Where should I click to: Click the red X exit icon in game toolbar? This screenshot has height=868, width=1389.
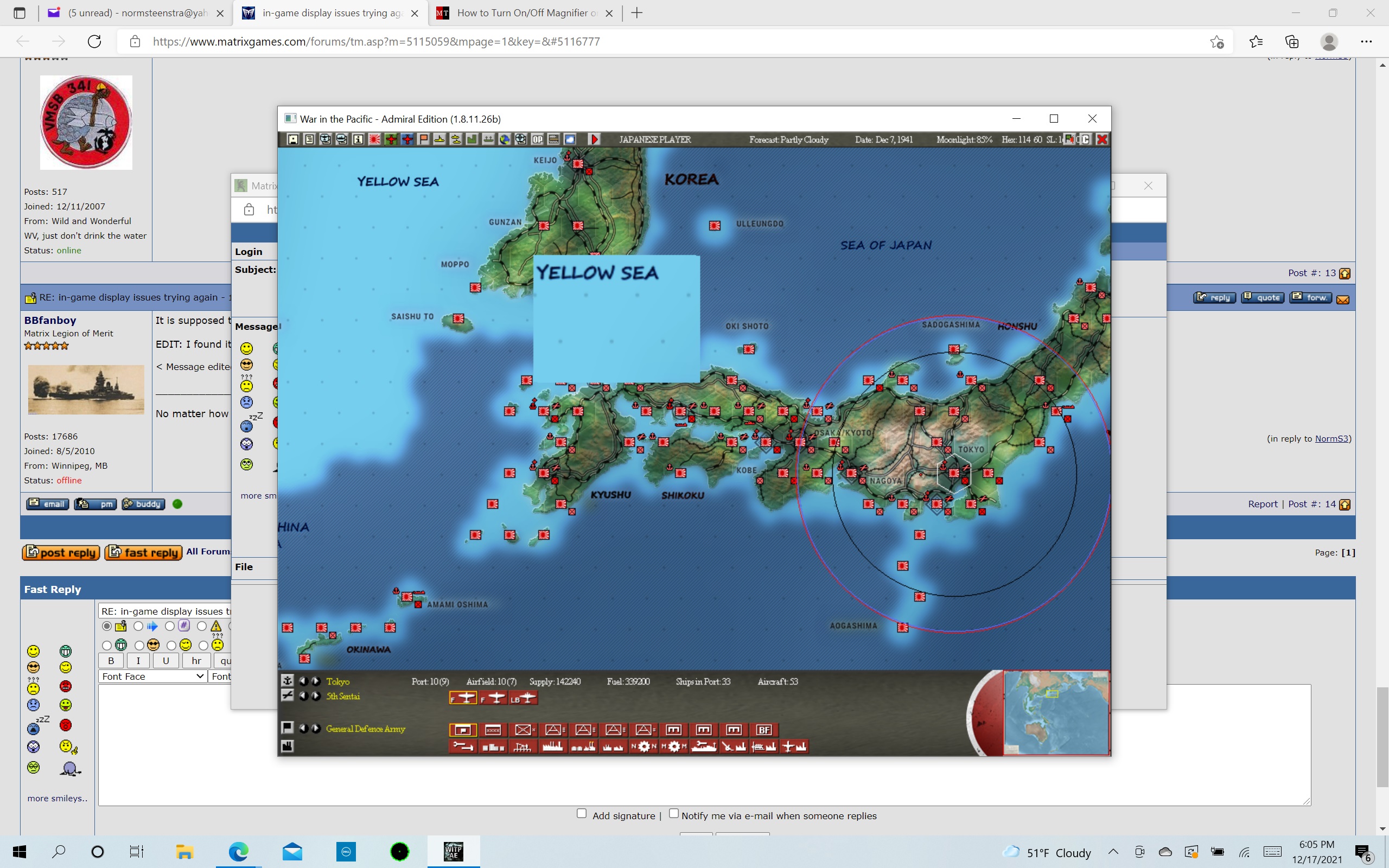tap(1102, 139)
